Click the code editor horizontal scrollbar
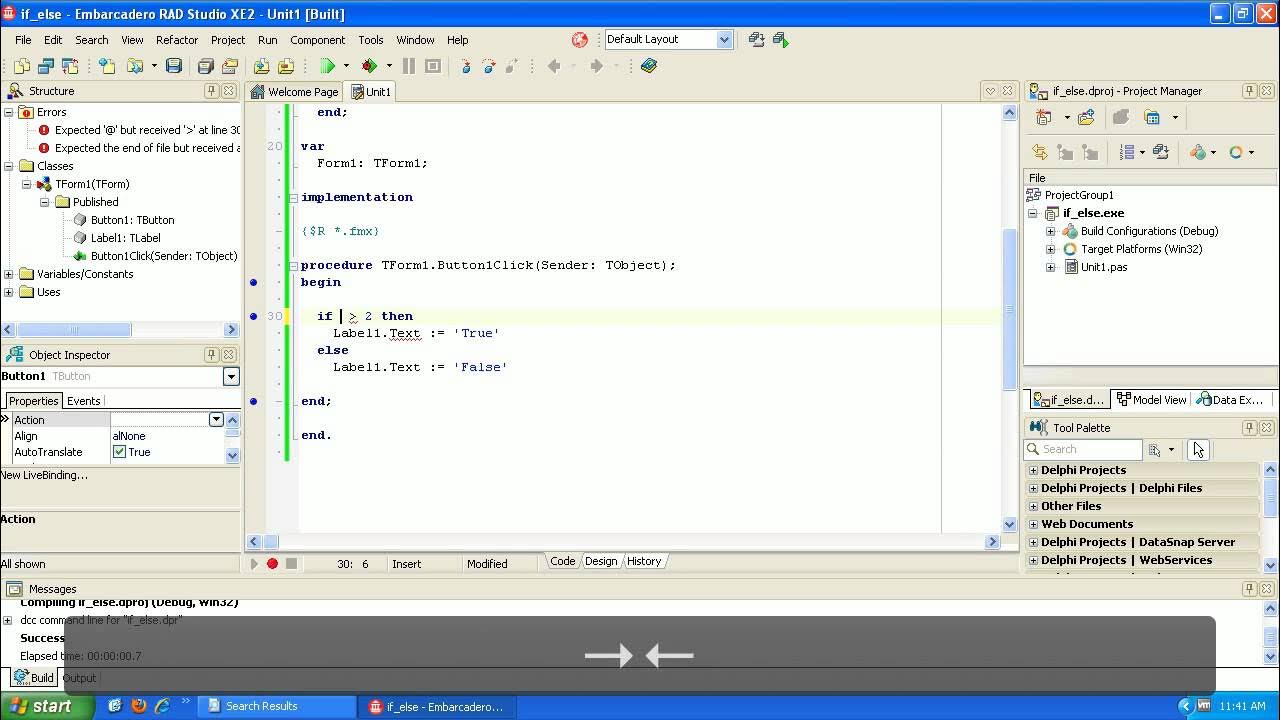The image size is (1280, 720). coord(622,541)
